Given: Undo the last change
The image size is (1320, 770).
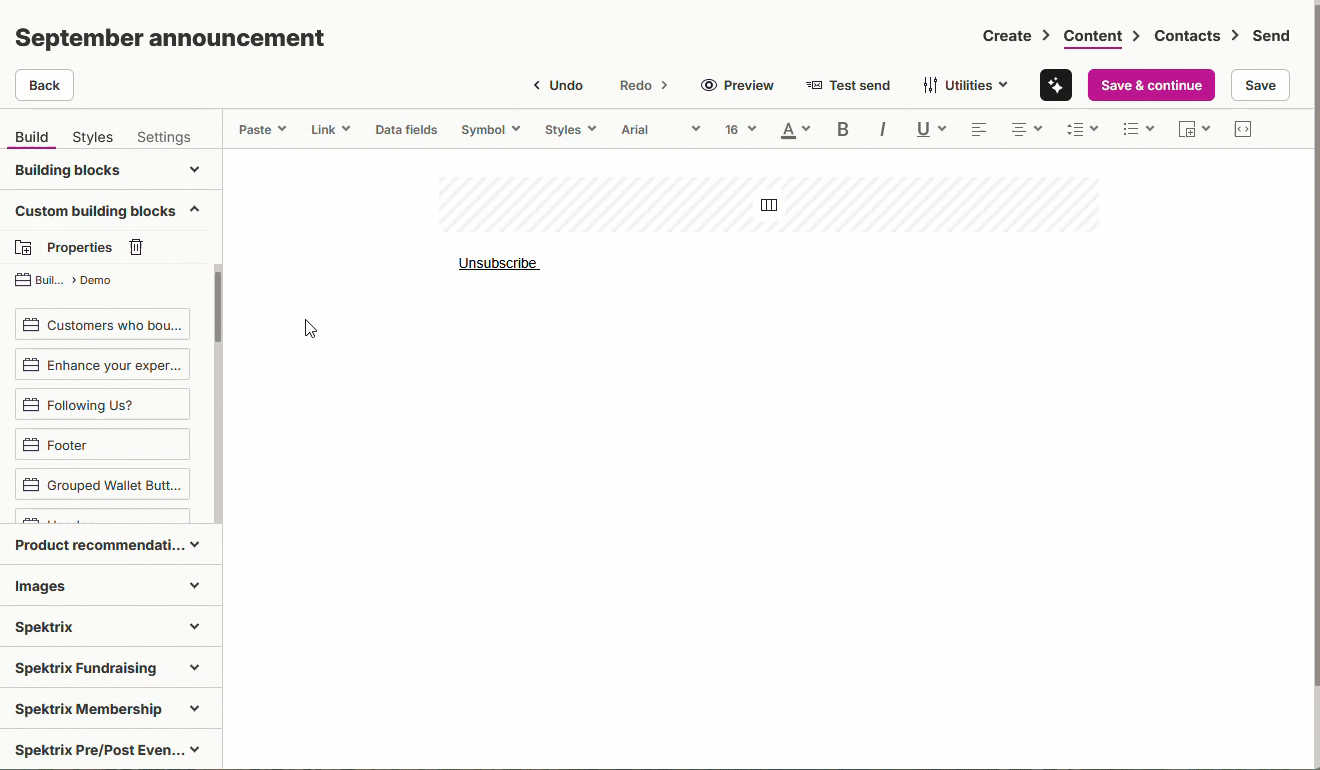Looking at the screenshot, I should [558, 85].
